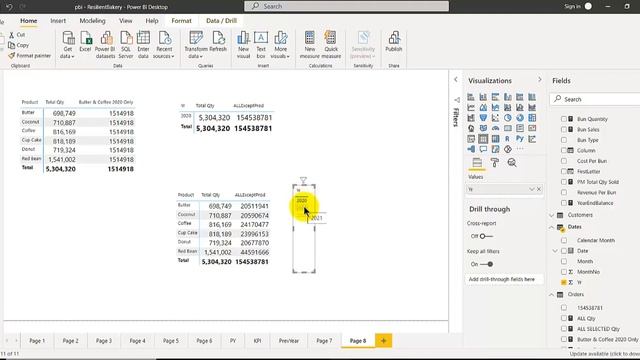Open the View ribbon tab

[x=126, y=21]
